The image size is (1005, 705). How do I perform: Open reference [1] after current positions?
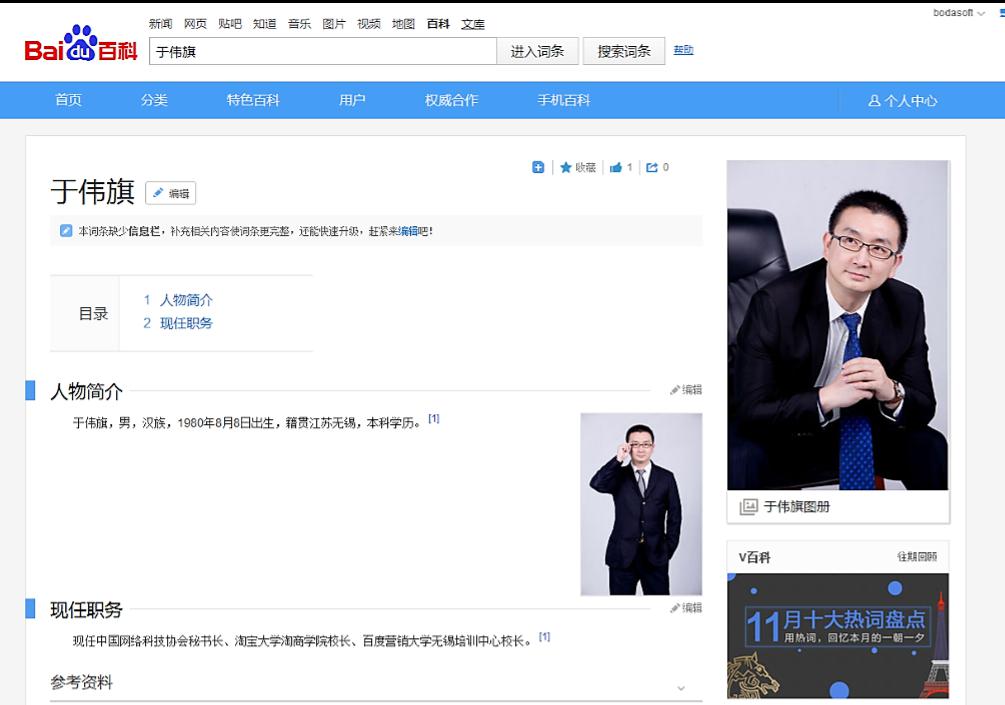[x=544, y=636]
